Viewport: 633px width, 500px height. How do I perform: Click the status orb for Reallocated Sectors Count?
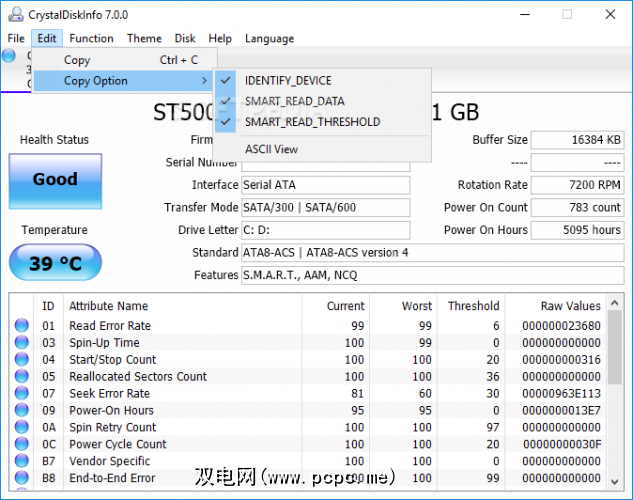pyautogui.click(x=21, y=377)
